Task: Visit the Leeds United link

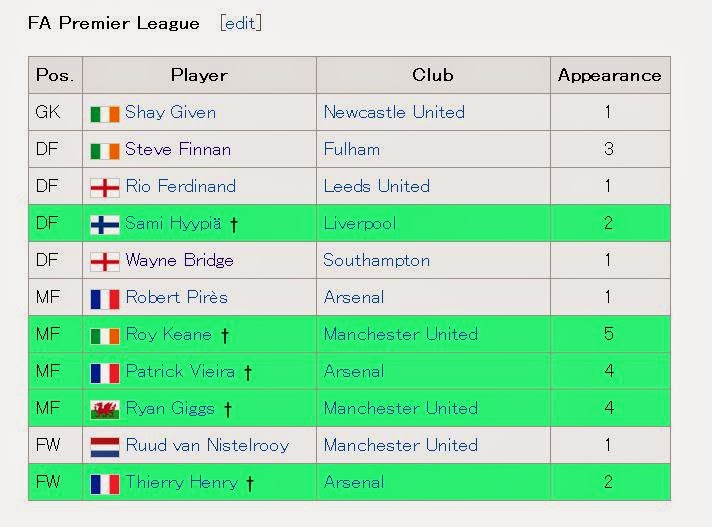Action: (376, 186)
